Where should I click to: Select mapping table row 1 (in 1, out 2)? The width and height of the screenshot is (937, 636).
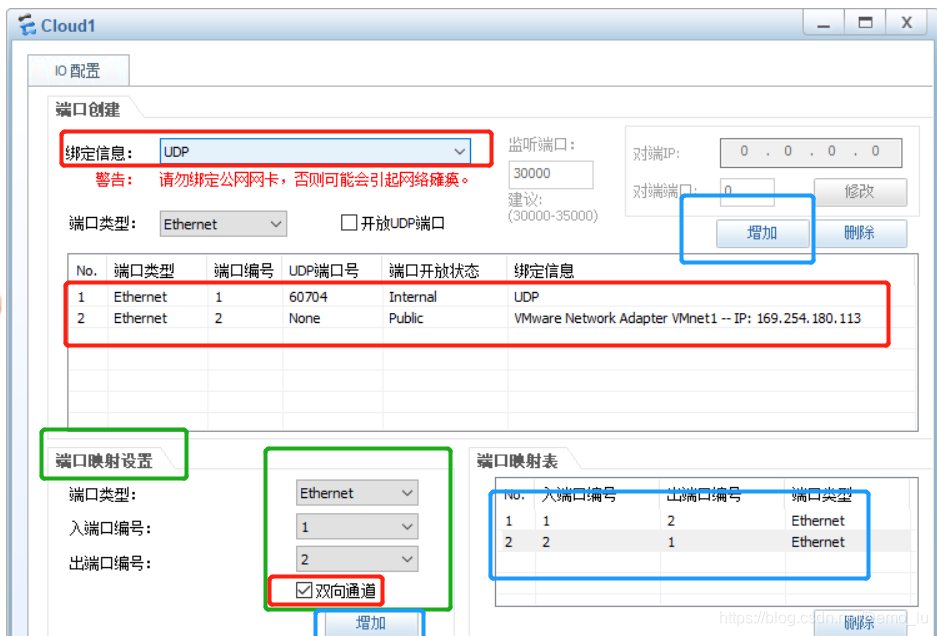(706, 521)
